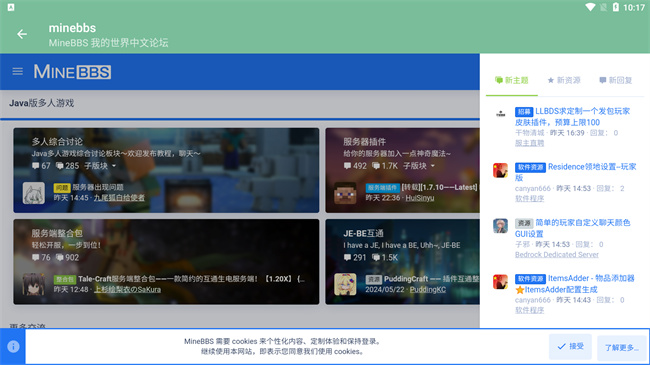Open 服主直聘 category link
Viewport: 650px width, 365px height.
[529, 143]
